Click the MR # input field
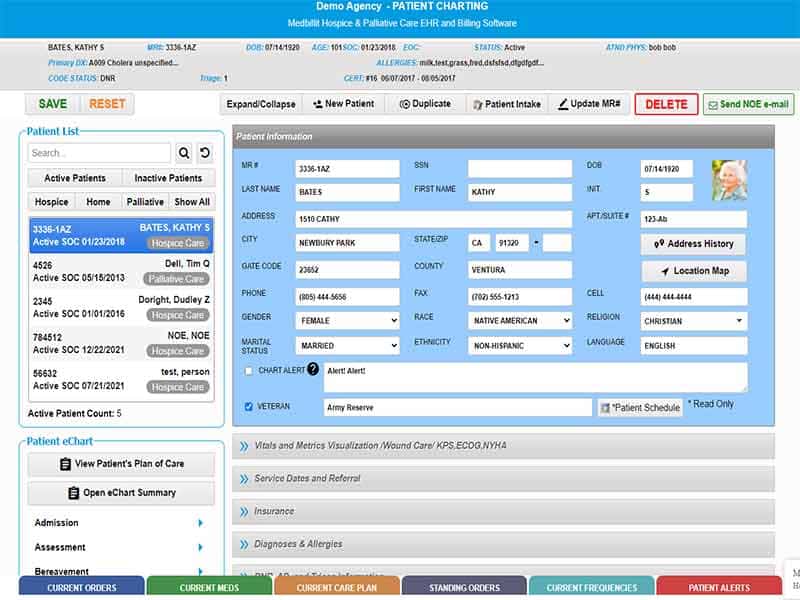 [347, 168]
